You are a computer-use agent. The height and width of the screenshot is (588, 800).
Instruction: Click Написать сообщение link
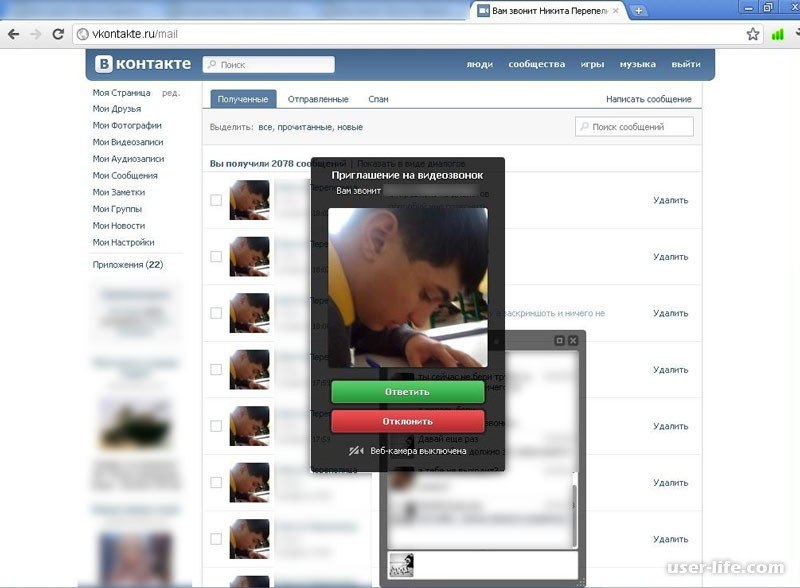648,99
